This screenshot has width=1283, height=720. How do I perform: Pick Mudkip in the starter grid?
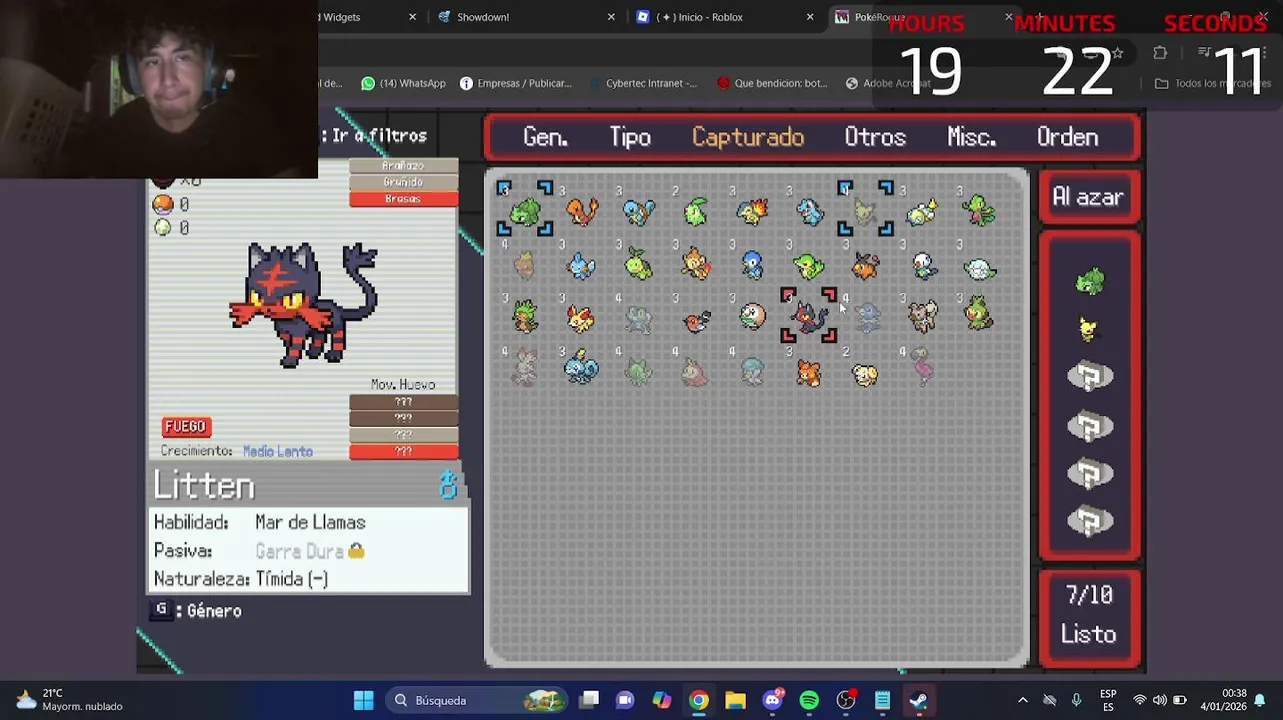tap(581, 266)
